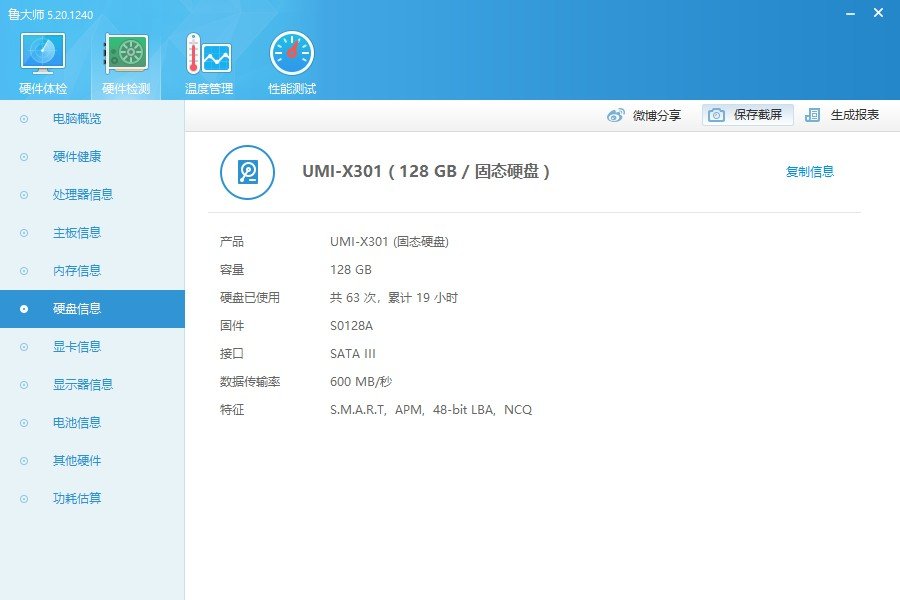Click the 硬盘已使用 field label
Screen dimensions: 900x600
click(250, 297)
